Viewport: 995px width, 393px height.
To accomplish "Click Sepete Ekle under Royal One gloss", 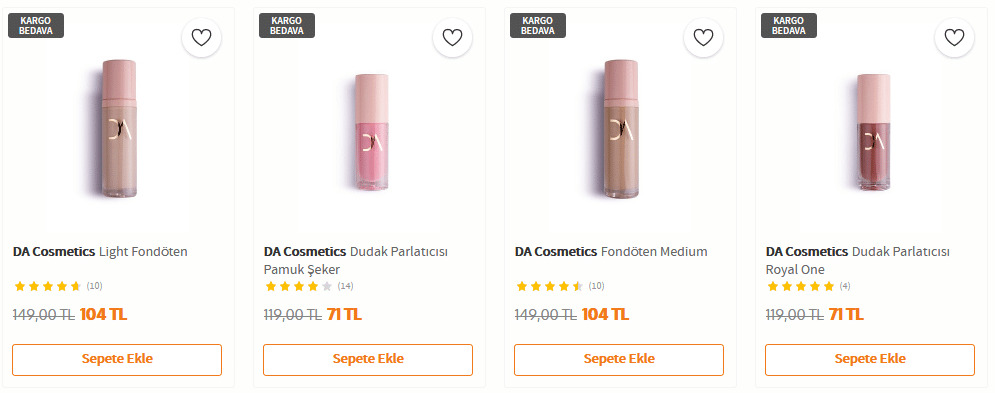I will pos(870,360).
